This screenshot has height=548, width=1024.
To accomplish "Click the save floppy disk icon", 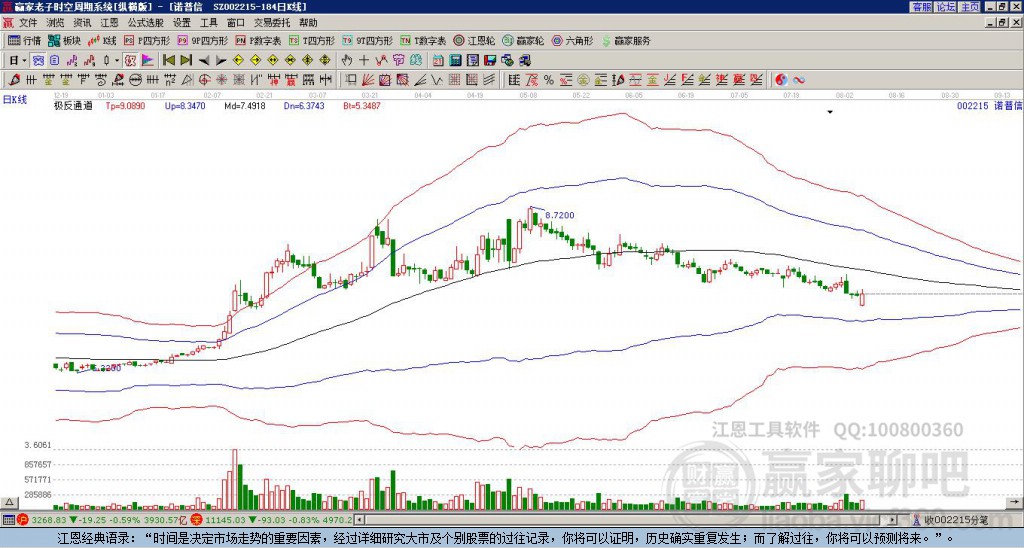I will click(490, 61).
